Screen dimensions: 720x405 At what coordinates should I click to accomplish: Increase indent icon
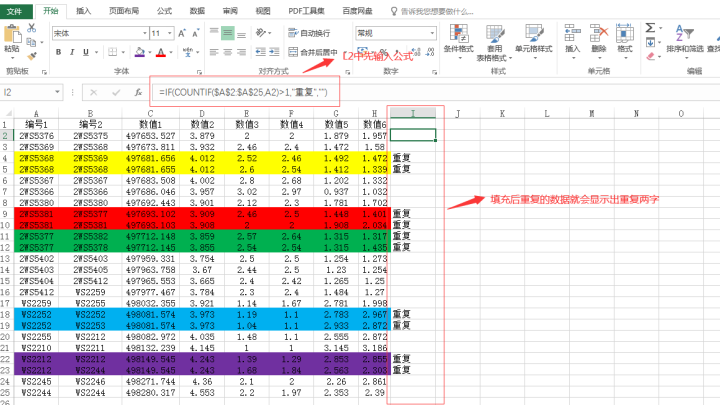(274, 52)
